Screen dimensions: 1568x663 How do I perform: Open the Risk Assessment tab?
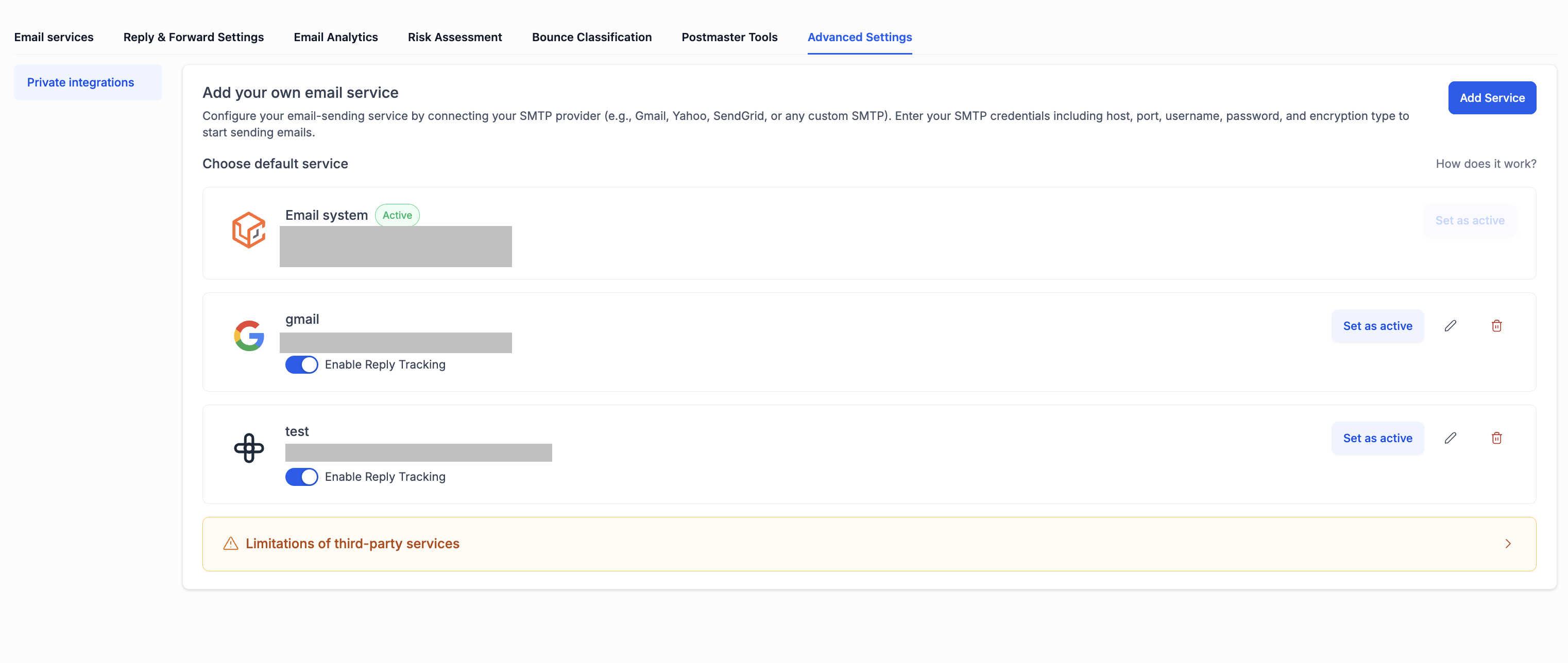pyautogui.click(x=455, y=37)
